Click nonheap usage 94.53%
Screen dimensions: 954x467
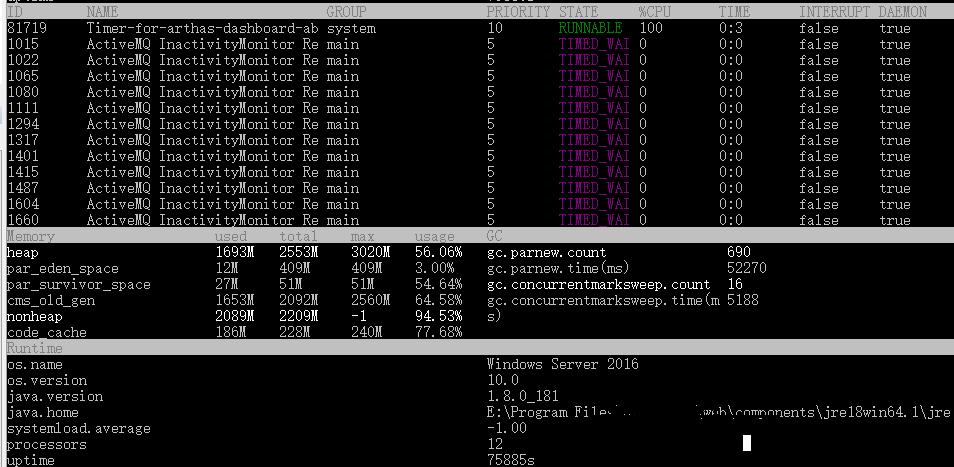[439, 316]
